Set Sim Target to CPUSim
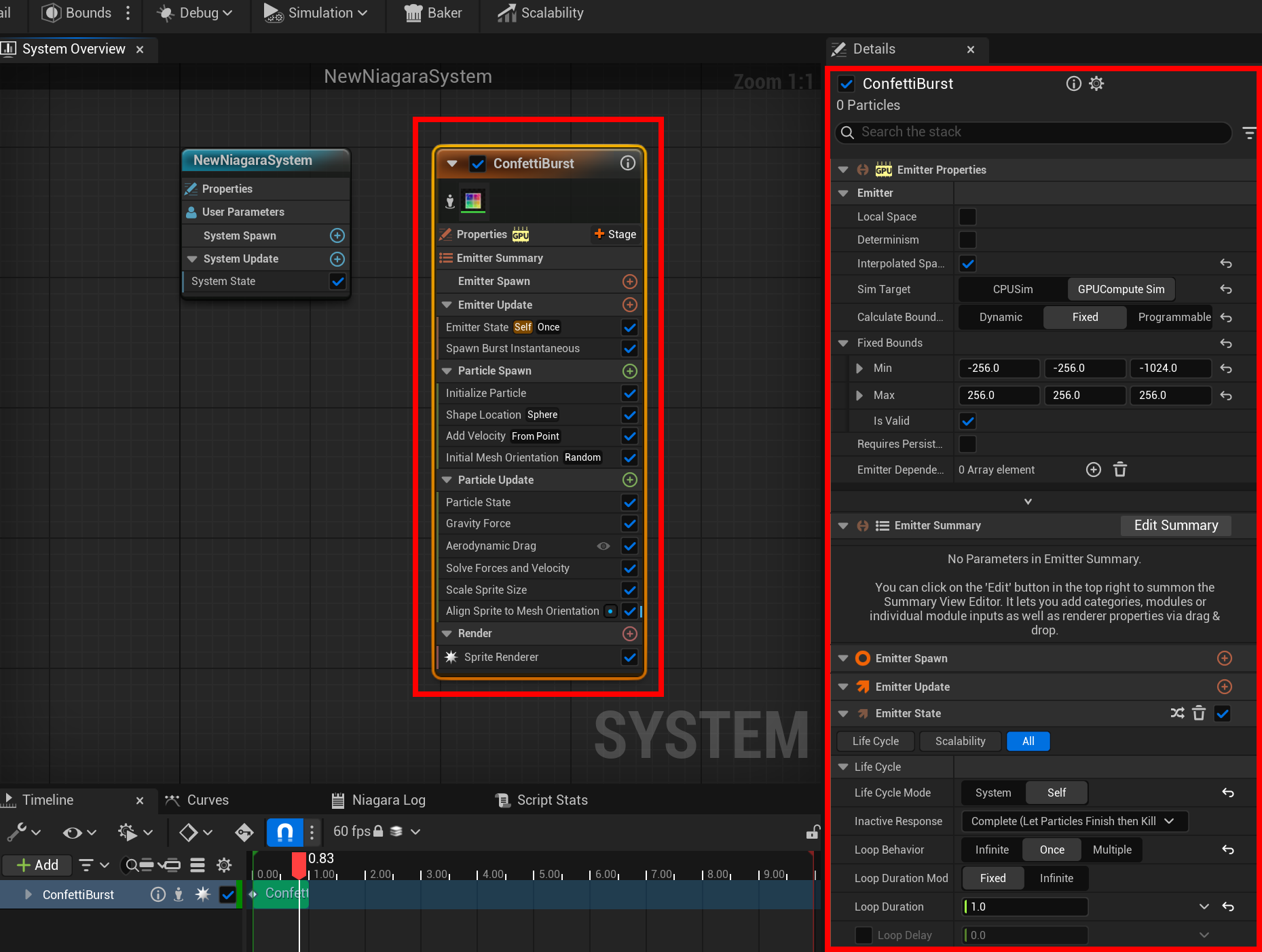Screen dimensions: 1262x952 click(1013, 289)
